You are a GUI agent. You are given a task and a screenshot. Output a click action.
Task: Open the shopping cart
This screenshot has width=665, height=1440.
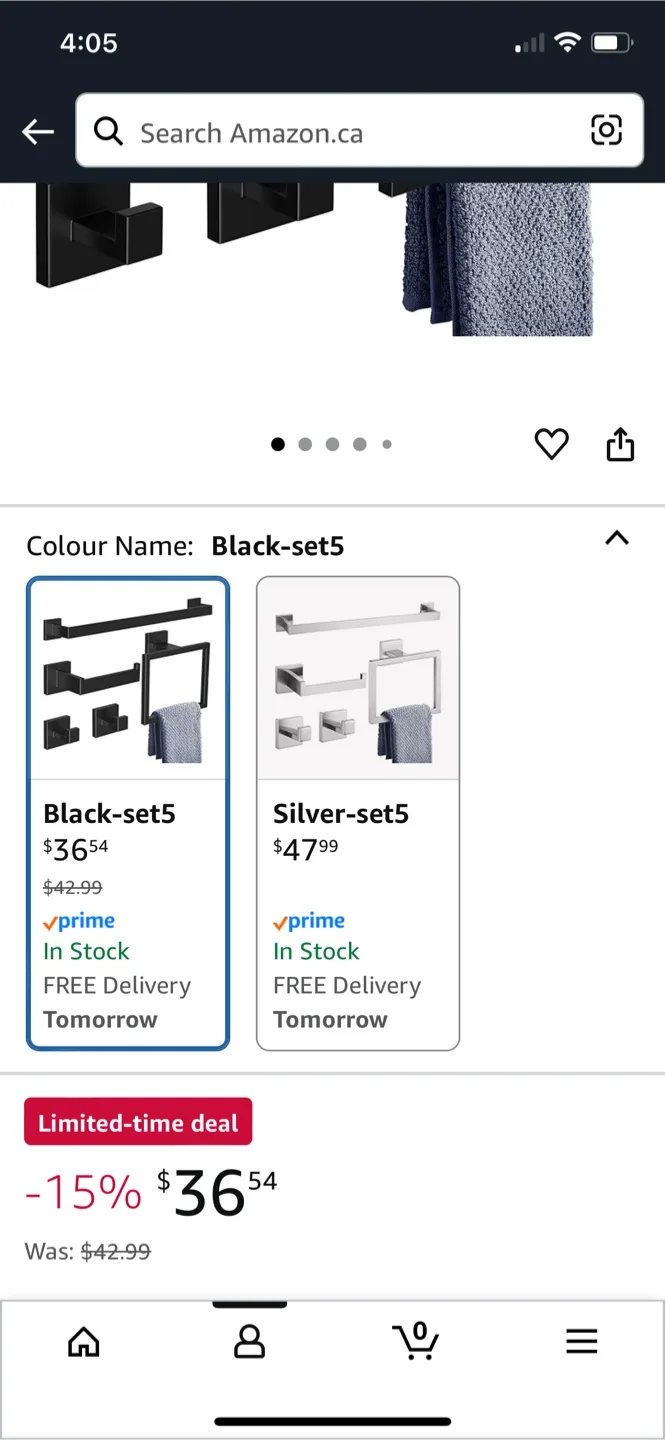coord(416,1342)
